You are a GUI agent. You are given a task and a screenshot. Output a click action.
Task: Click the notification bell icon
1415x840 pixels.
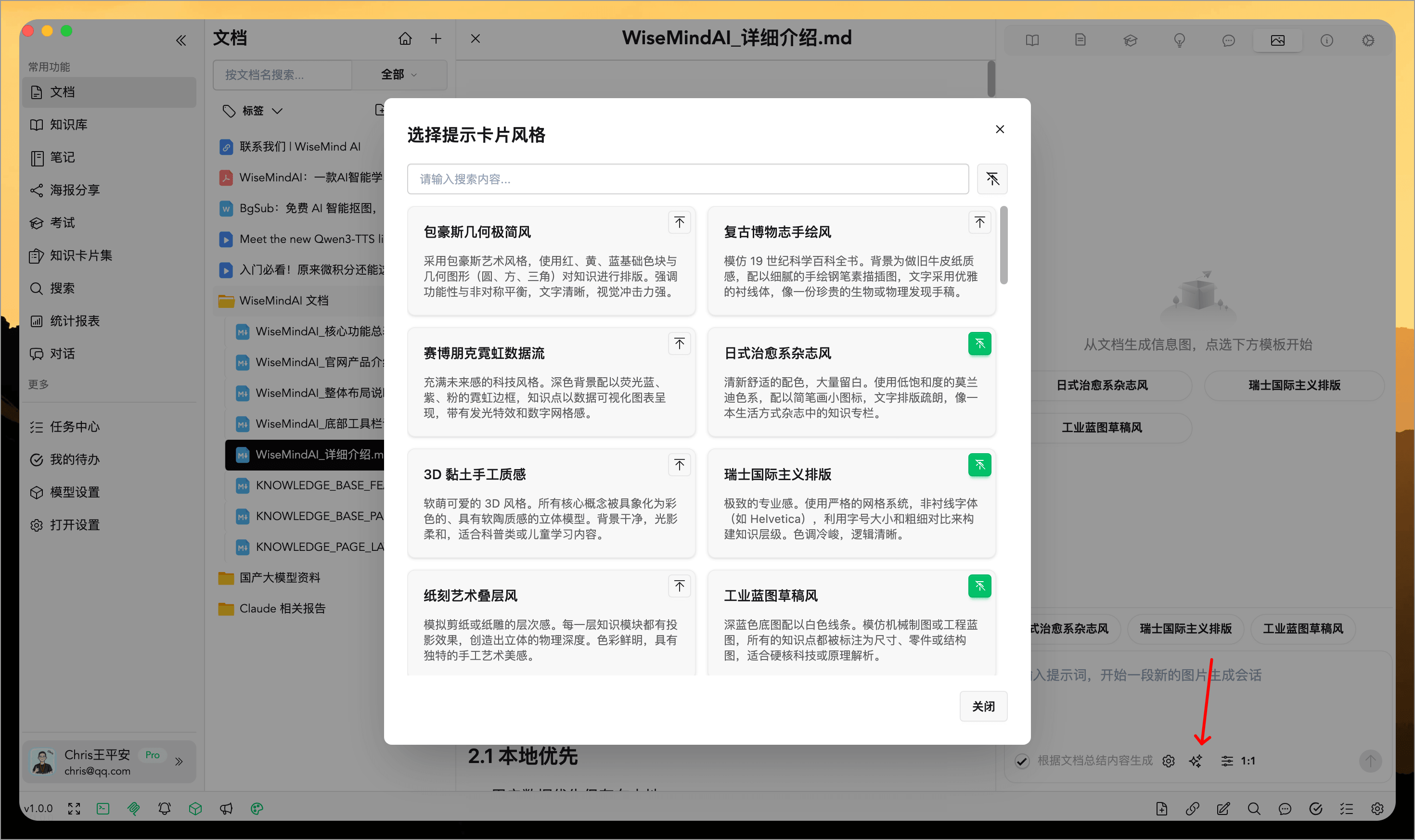[x=164, y=808]
